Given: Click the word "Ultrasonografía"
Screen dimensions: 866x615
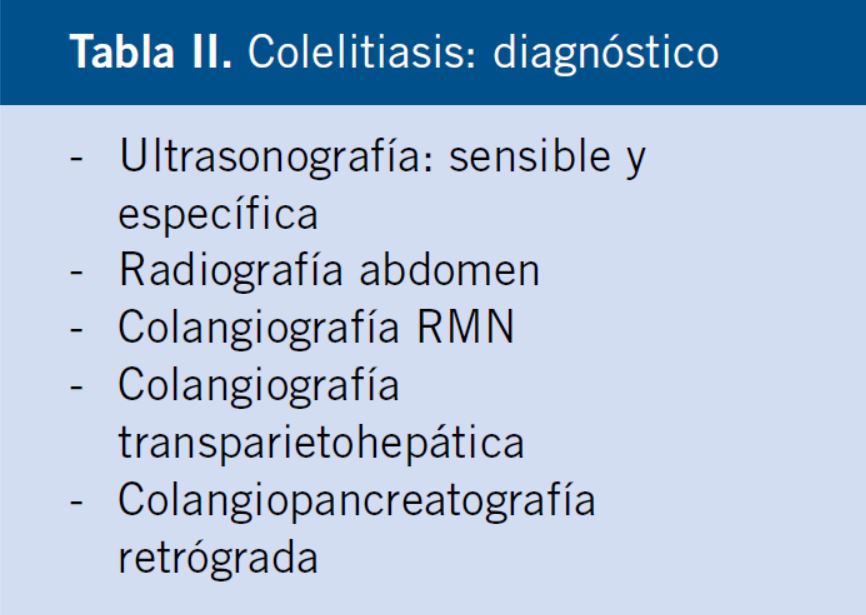Looking at the screenshot, I should [x=277, y=157].
